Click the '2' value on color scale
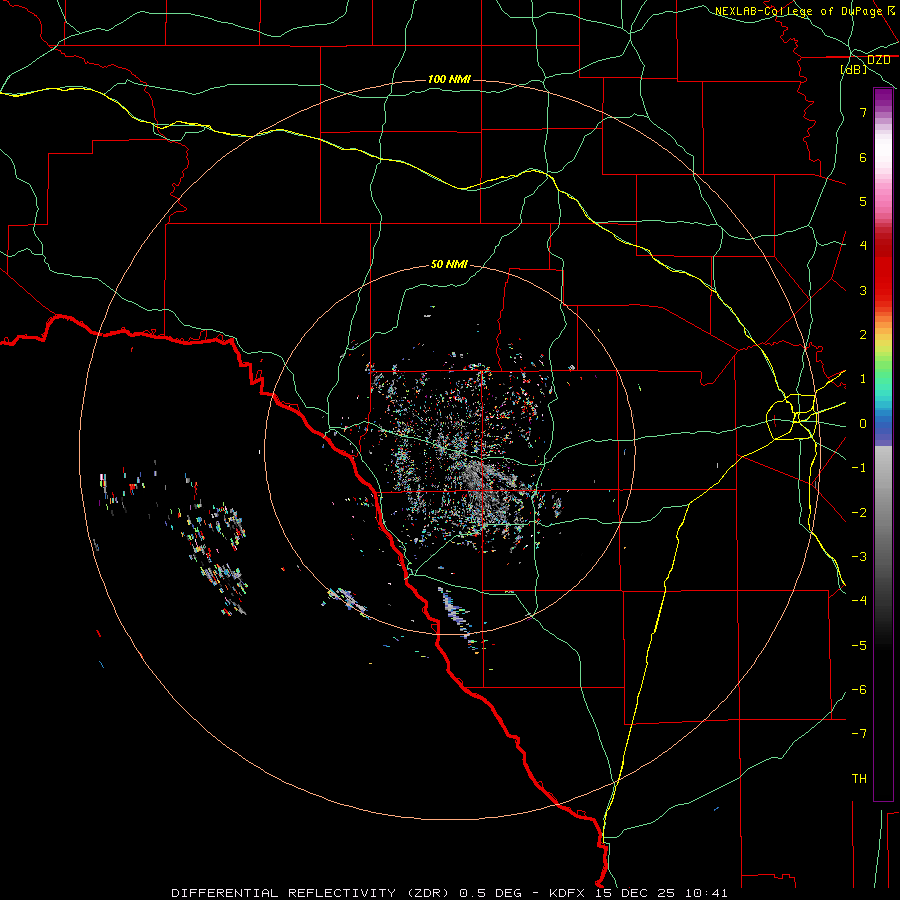 point(863,335)
